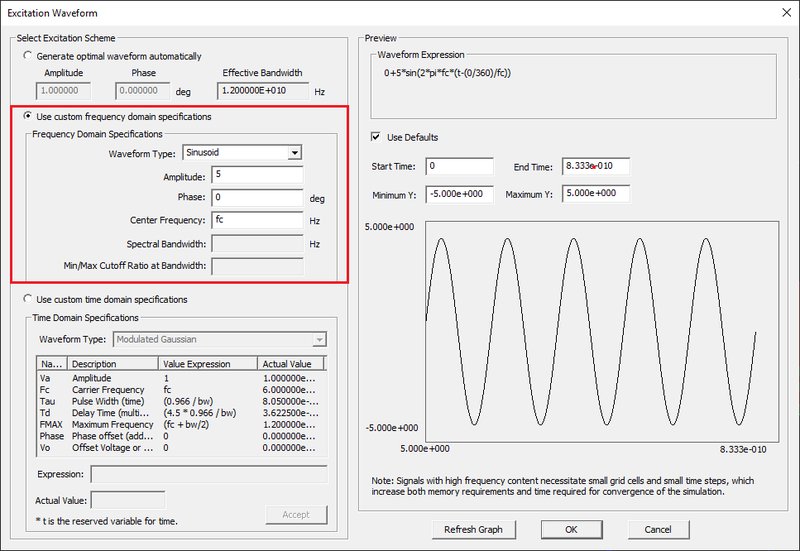Viewport: 800px width, 551px height.
Task: Select Use custom frequency domain specifications
Action: 29,116
